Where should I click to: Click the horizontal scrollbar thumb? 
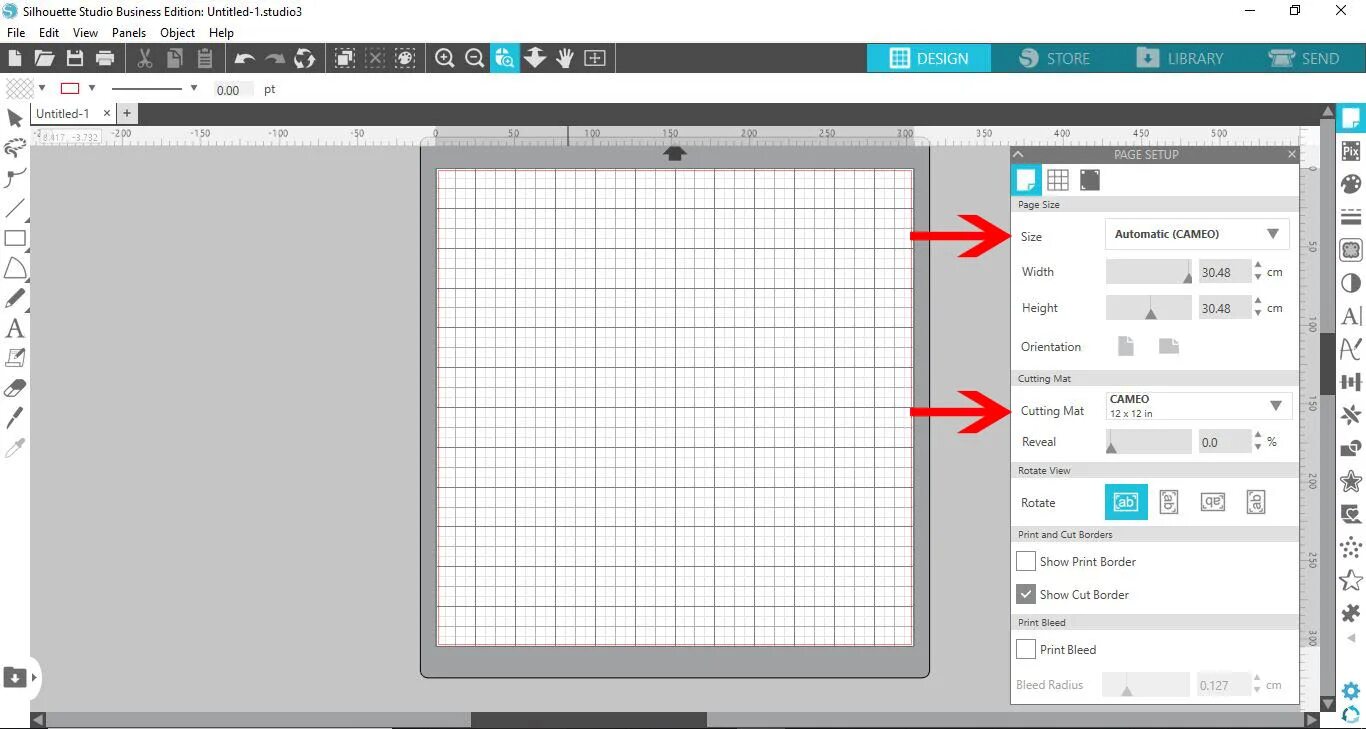point(588,720)
